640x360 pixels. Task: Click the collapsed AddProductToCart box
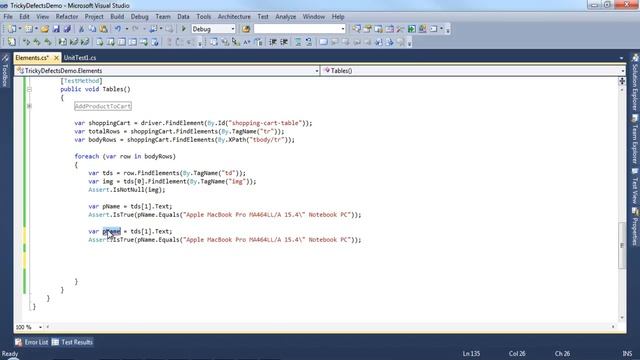tap(103, 106)
